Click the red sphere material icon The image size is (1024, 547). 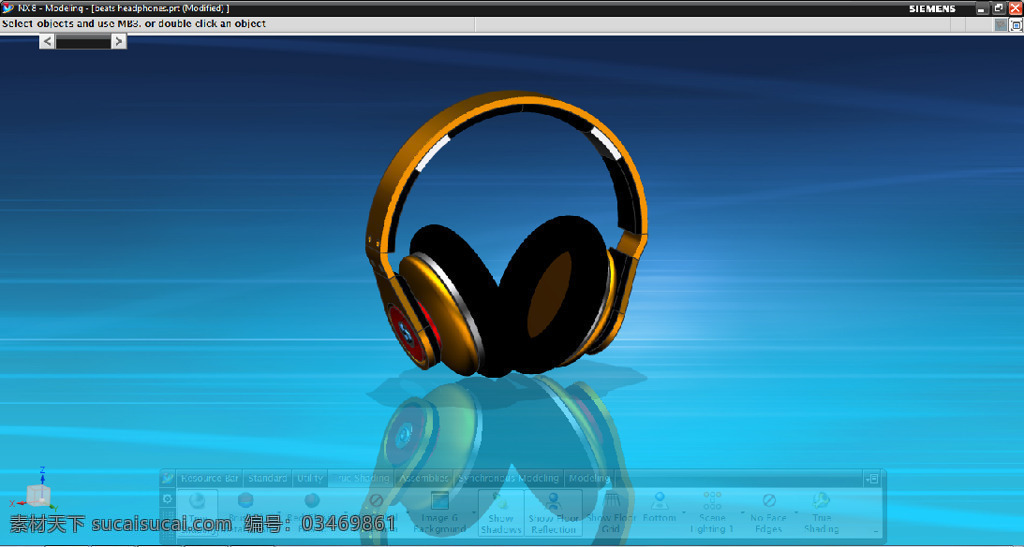(x=312, y=501)
